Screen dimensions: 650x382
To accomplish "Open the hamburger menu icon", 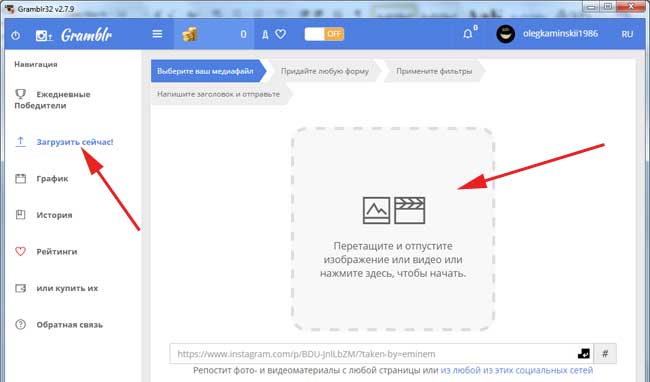I will [x=157, y=34].
